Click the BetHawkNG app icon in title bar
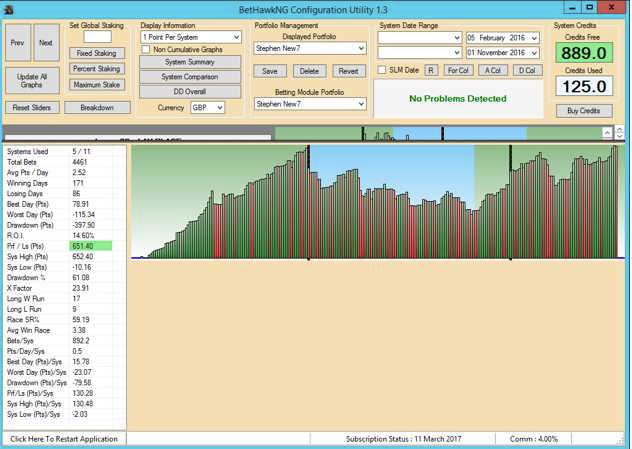The width and height of the screenshot is (632, 449). 8,9
